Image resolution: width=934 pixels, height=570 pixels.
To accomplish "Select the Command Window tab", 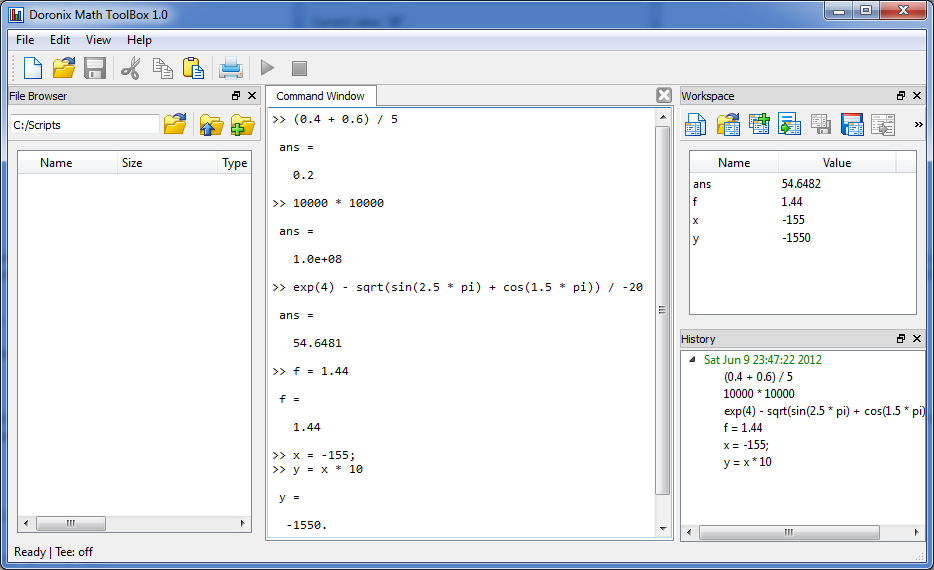I will click(x=320, y=96).
